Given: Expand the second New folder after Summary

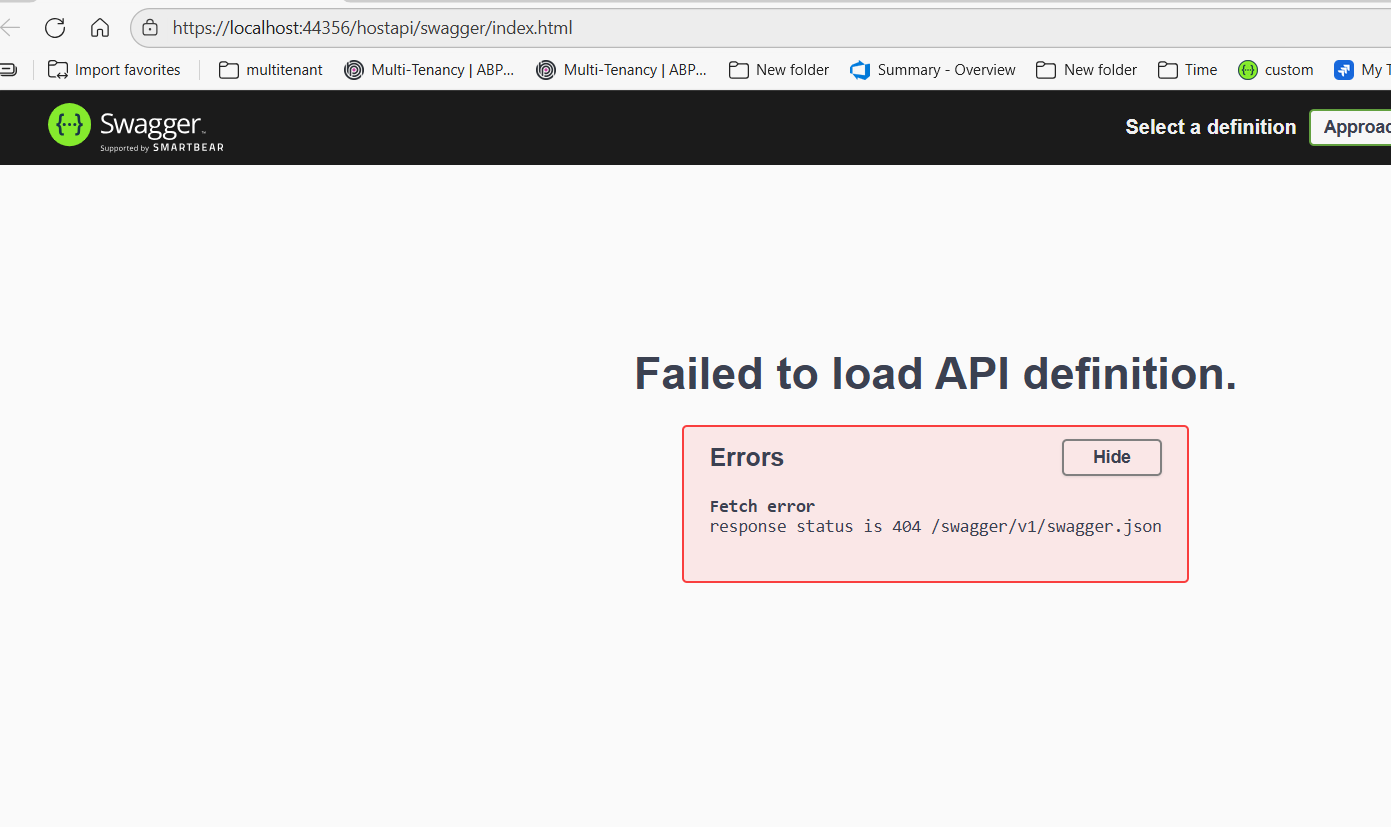Looking at the screenshot, I should [1087, 70].
